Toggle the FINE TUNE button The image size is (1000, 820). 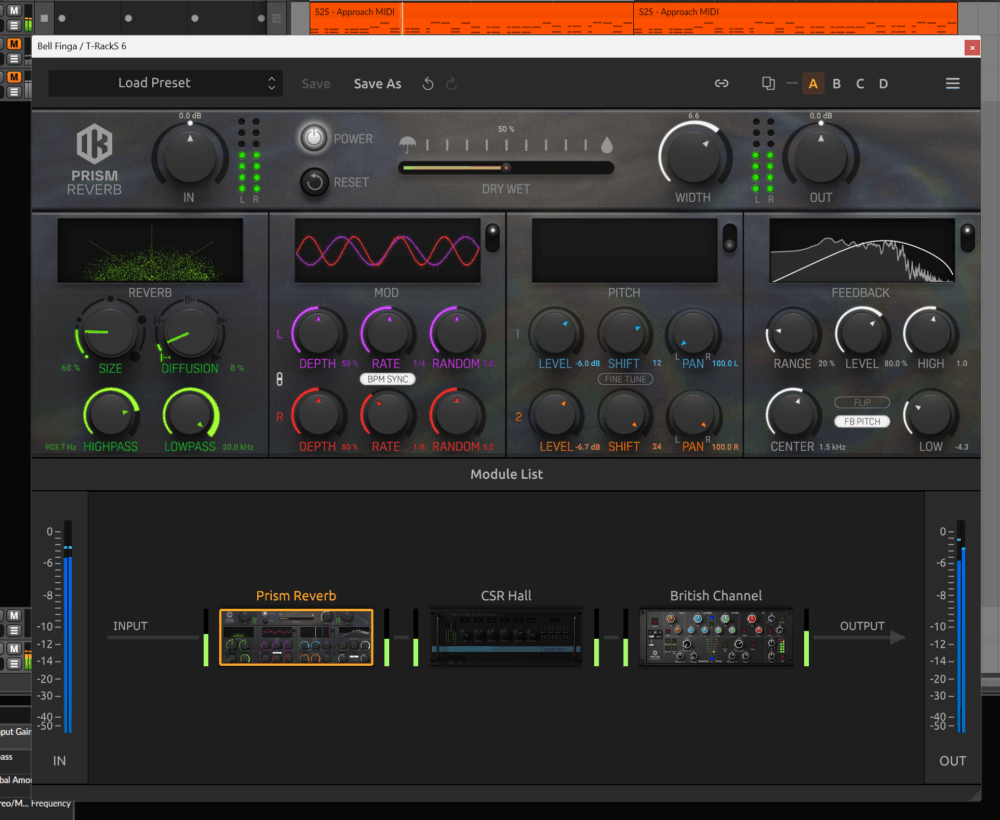pos(625,379)
